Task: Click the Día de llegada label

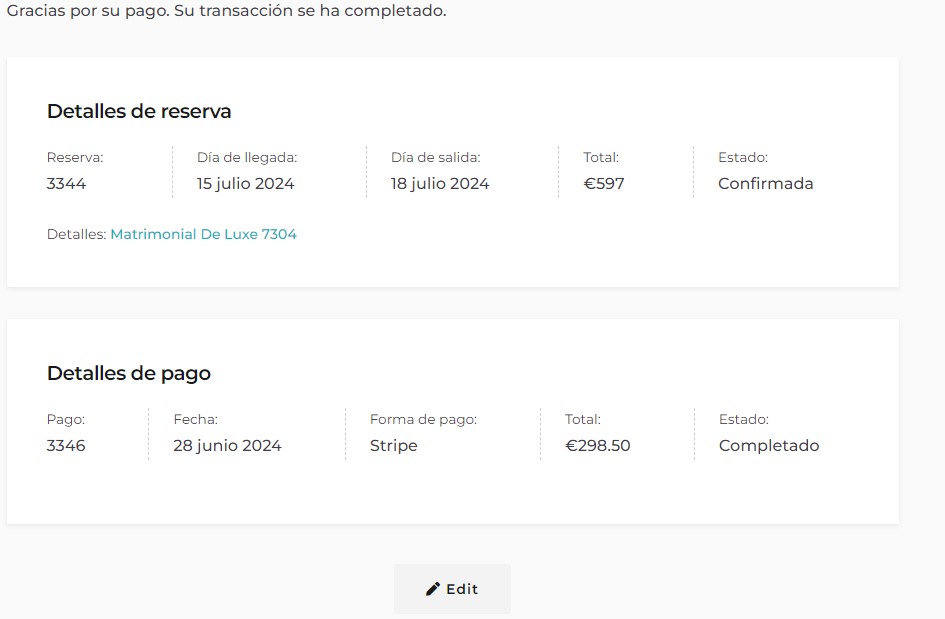Action: tap(247, 158)
